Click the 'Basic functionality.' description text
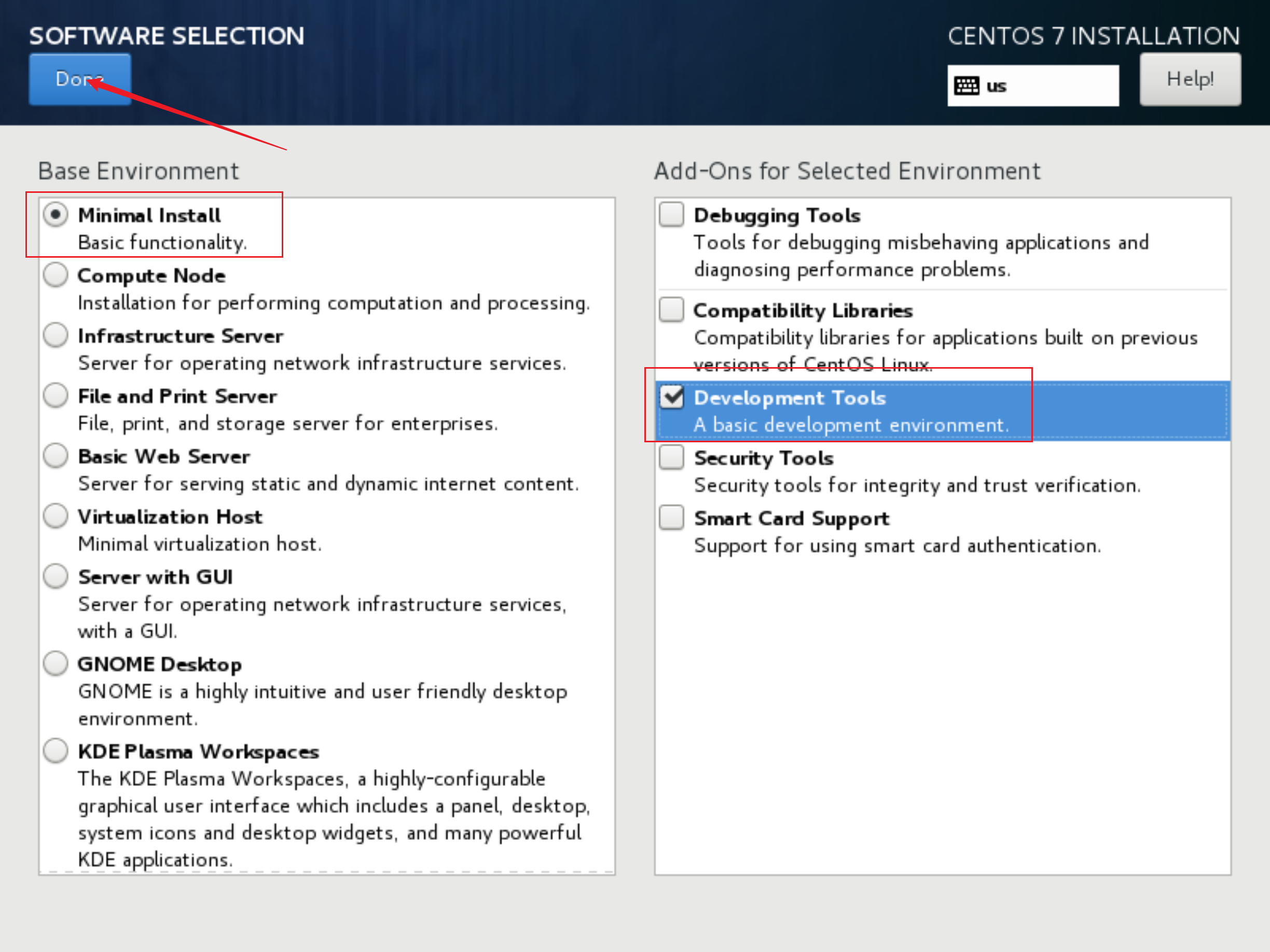This screenshot has height=952, width=1270. [x=162, y=243]
